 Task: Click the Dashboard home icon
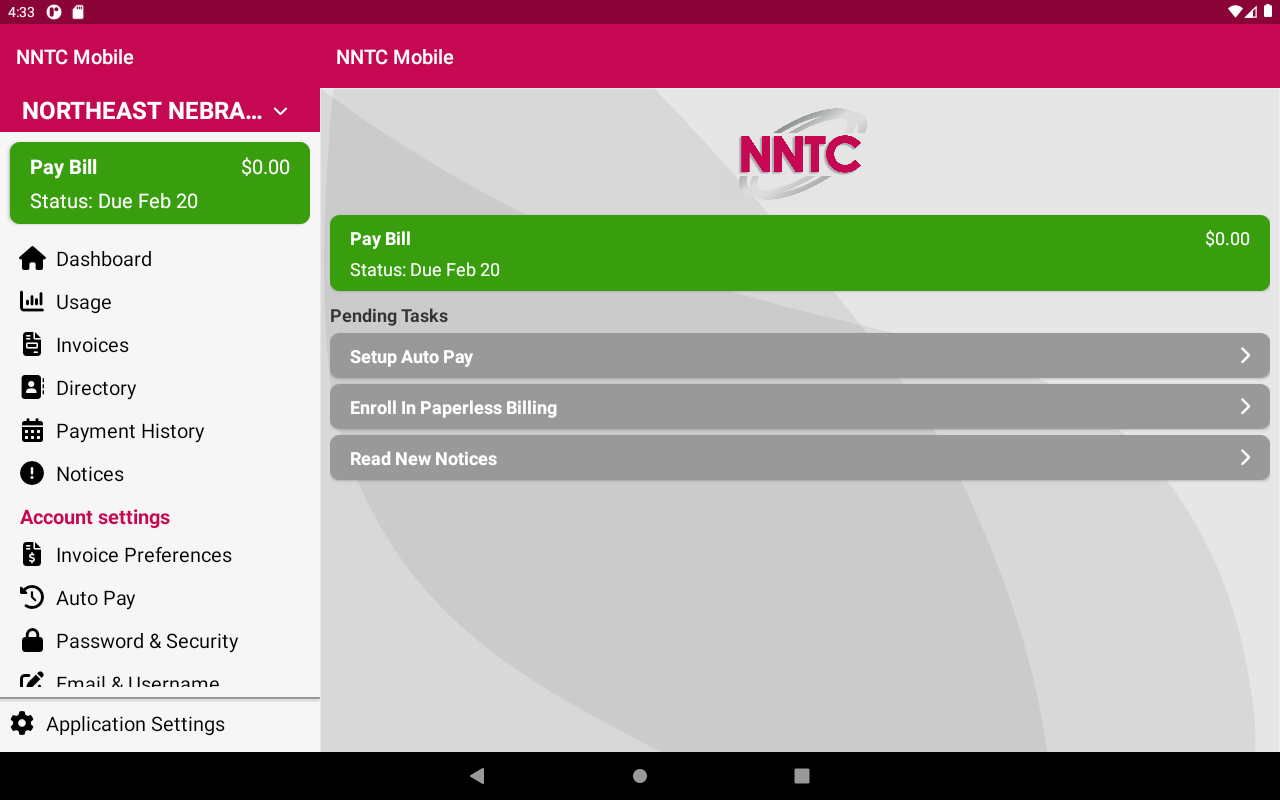pos(32,259)
